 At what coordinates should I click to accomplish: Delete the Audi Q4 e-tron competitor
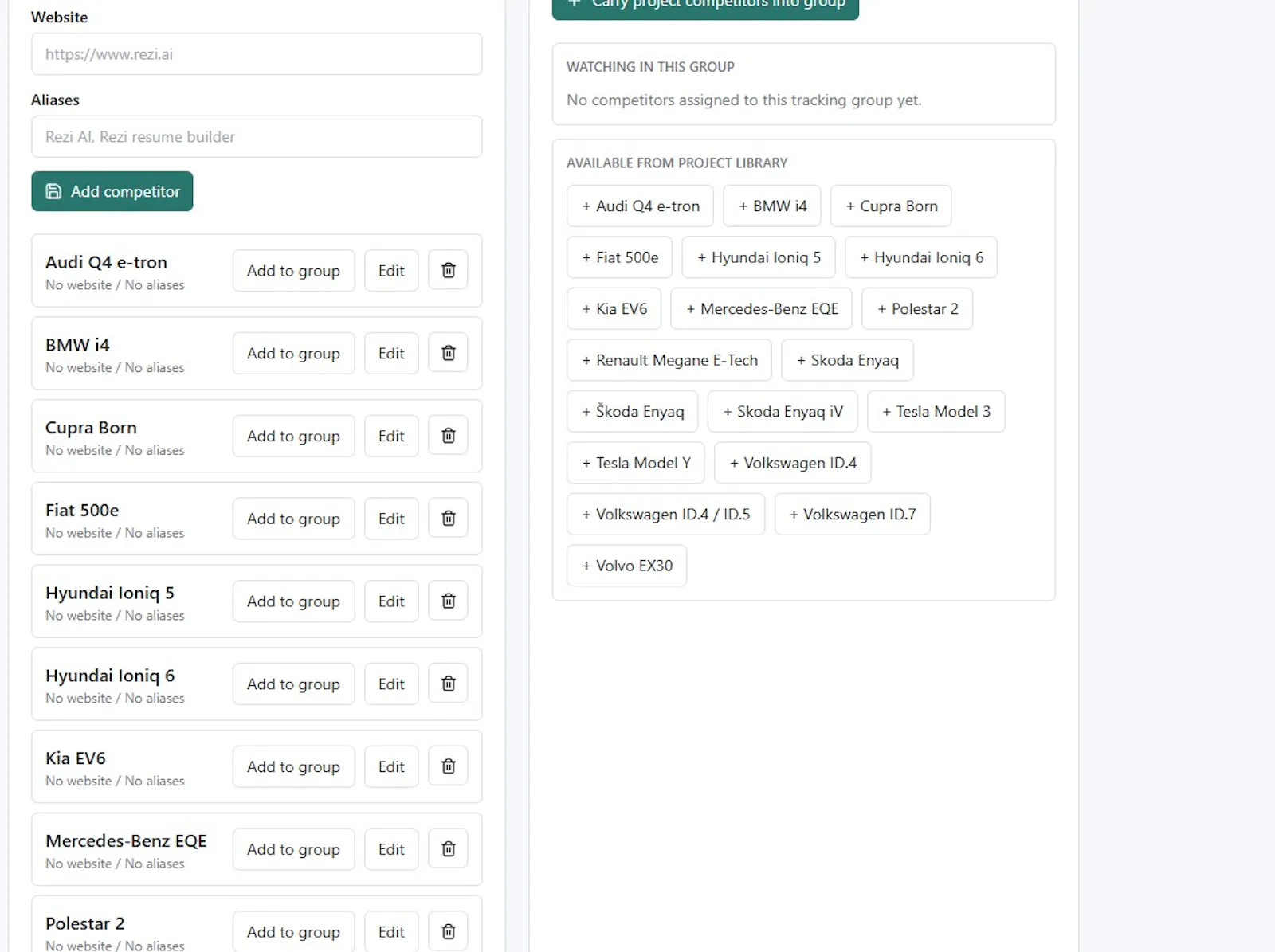click(448, 271)
